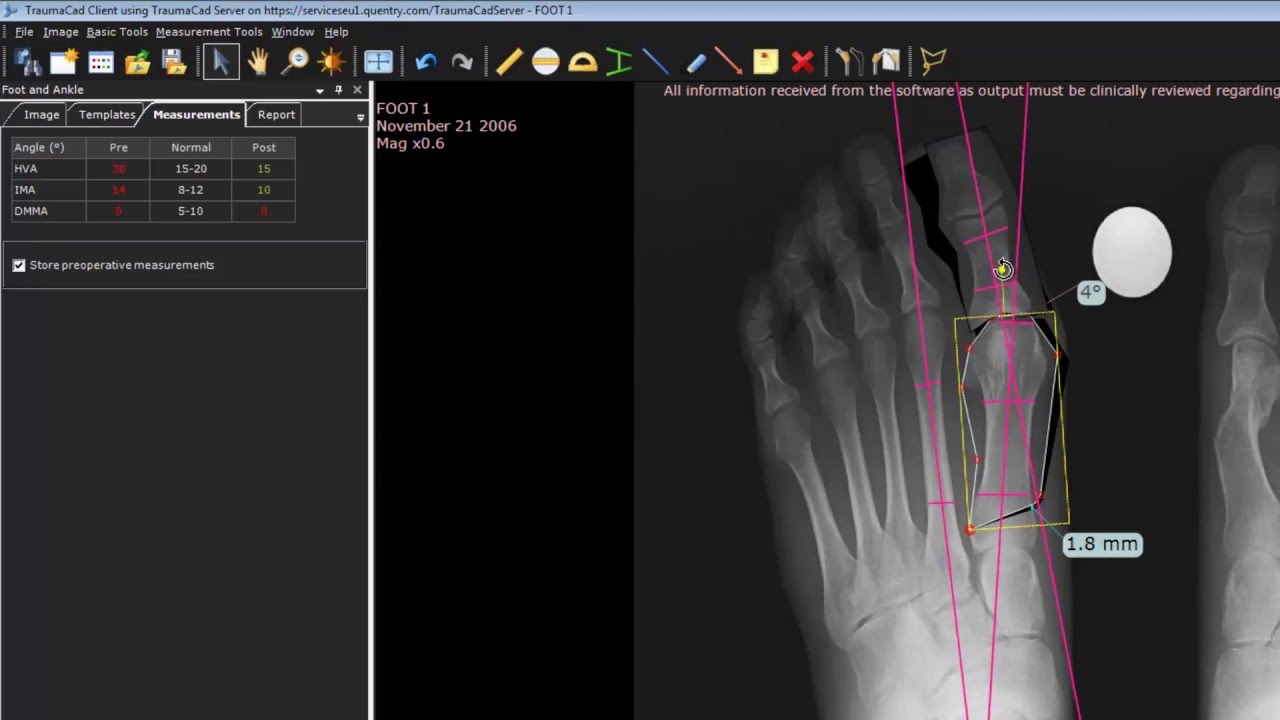
Task: Click the Normal column header
Action: [191, 147]
